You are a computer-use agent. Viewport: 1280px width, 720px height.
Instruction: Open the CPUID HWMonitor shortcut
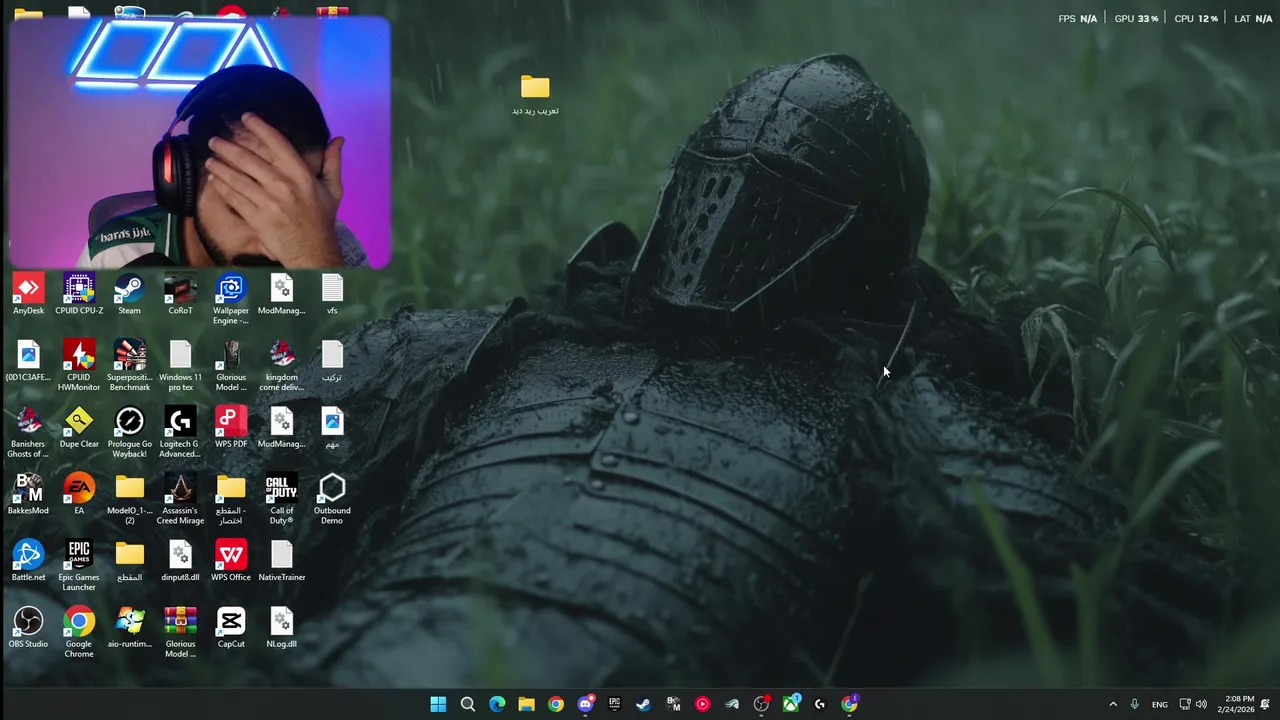[79, 366]
